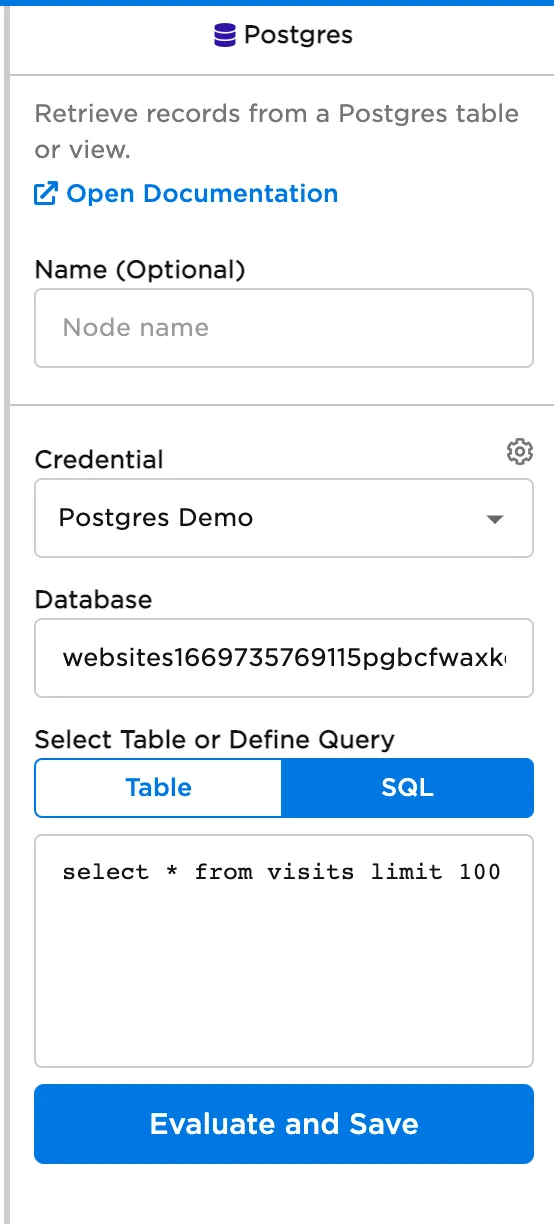The height and width of the screenshot is (1224, 554).
Task: Open the credential settings gear icon
Action: click(x=519, y=452)
